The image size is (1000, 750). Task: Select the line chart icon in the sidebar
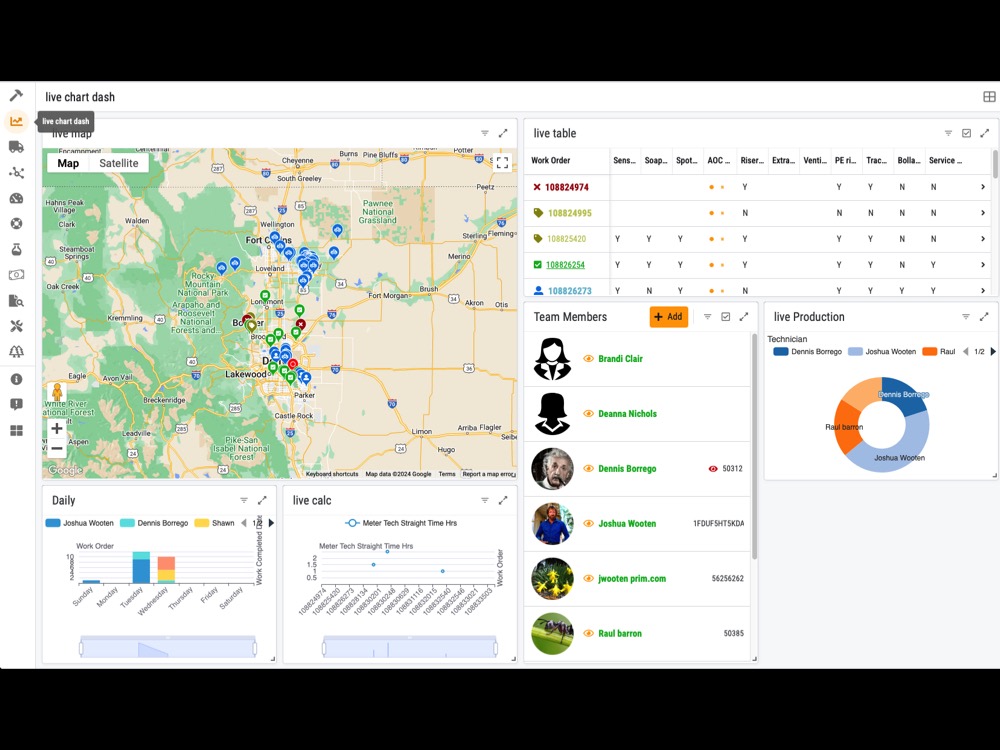point(16,121)
